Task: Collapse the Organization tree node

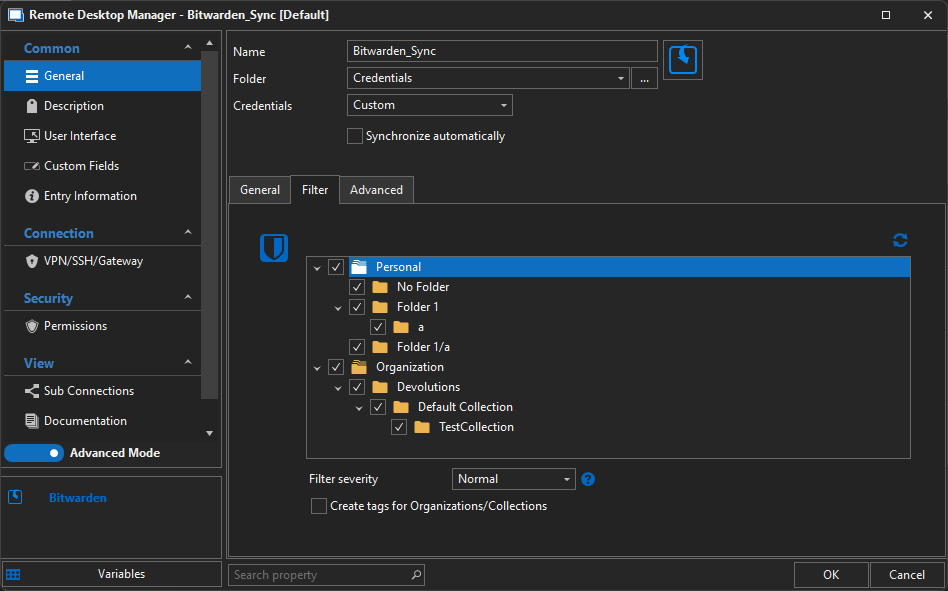Action: [x=317, y=367]
